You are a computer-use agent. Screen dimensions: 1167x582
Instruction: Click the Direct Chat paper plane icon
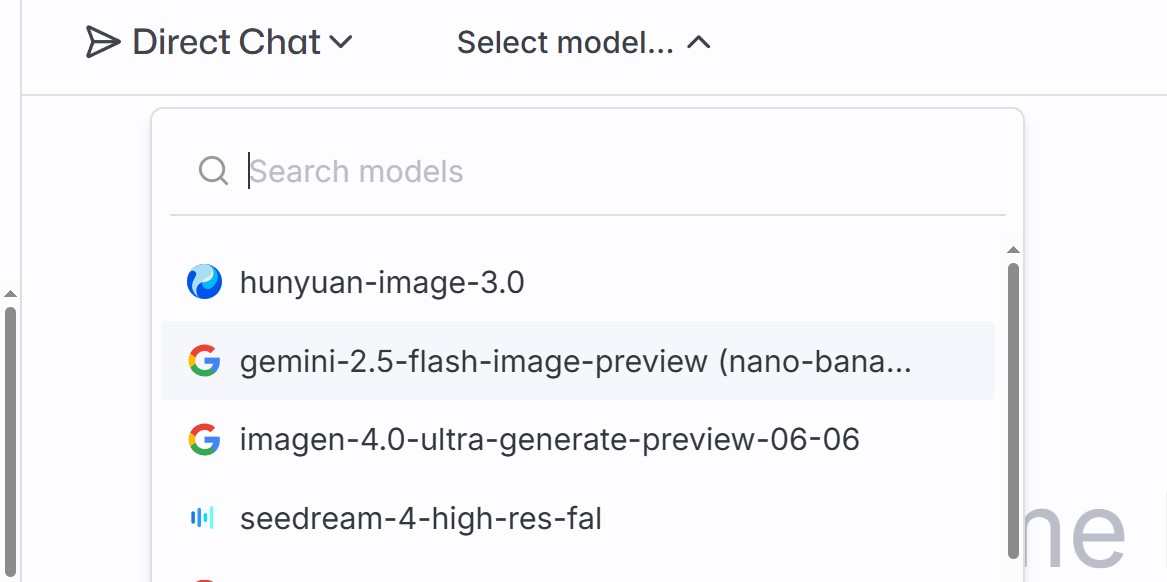click(103, 42)
